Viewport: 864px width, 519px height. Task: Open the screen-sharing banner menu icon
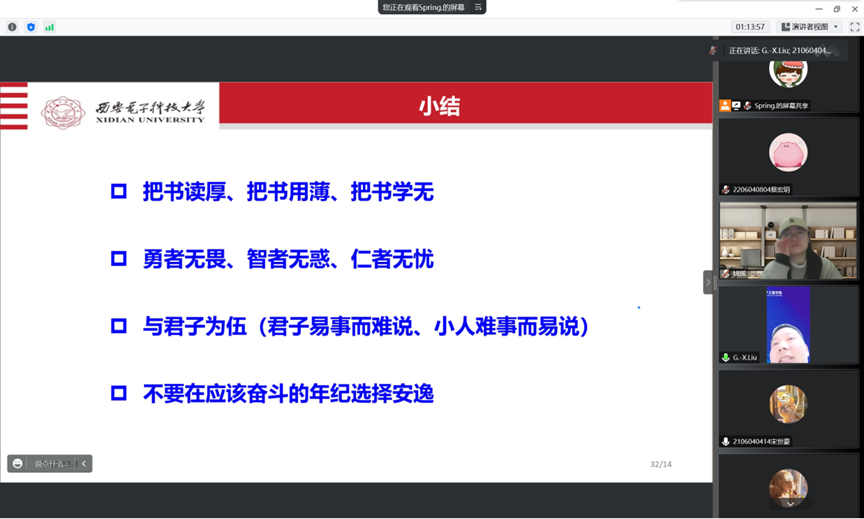pyautogui.click(x=478, y=7)
